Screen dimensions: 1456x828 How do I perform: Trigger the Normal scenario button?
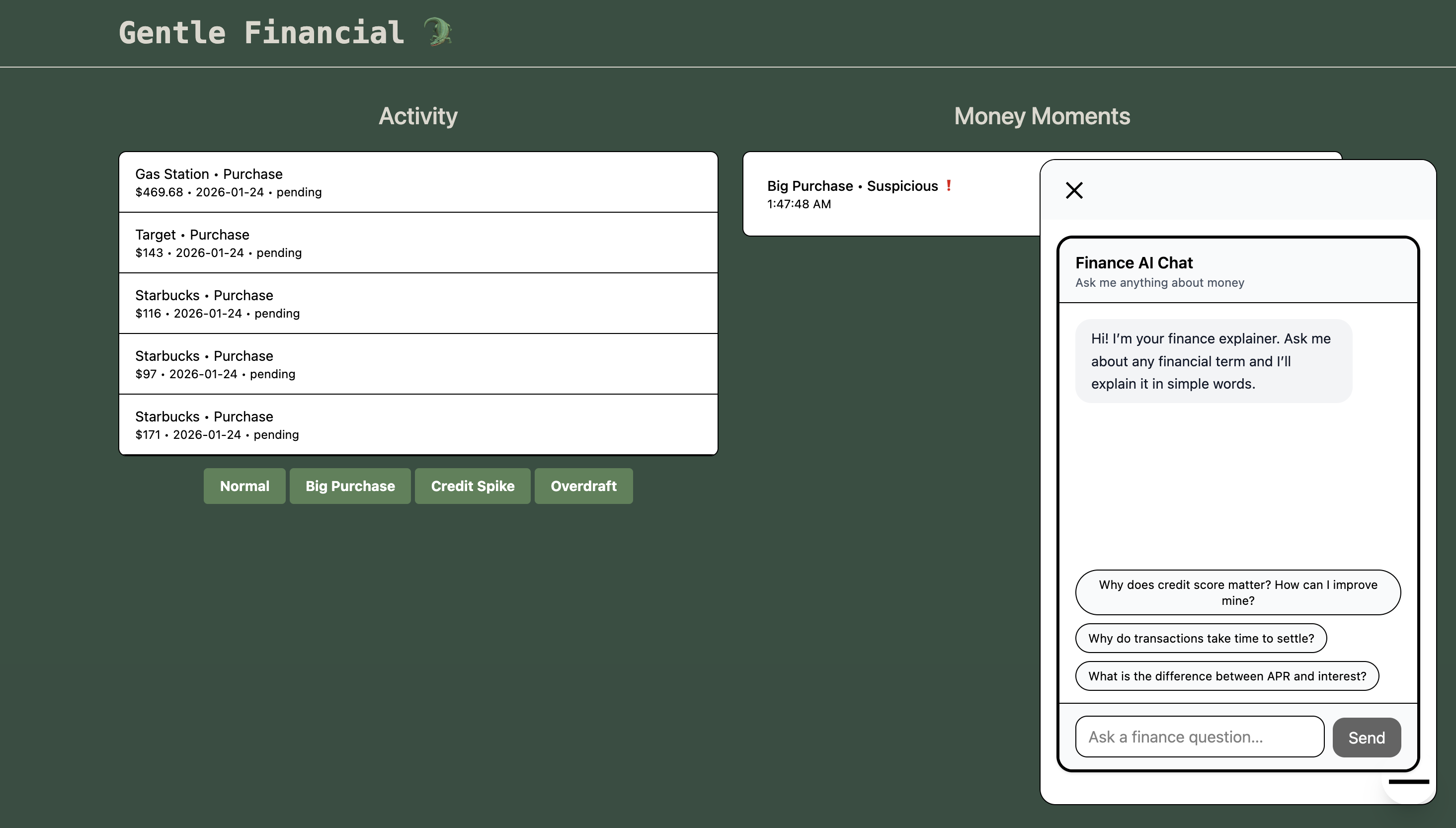(244, 486)
